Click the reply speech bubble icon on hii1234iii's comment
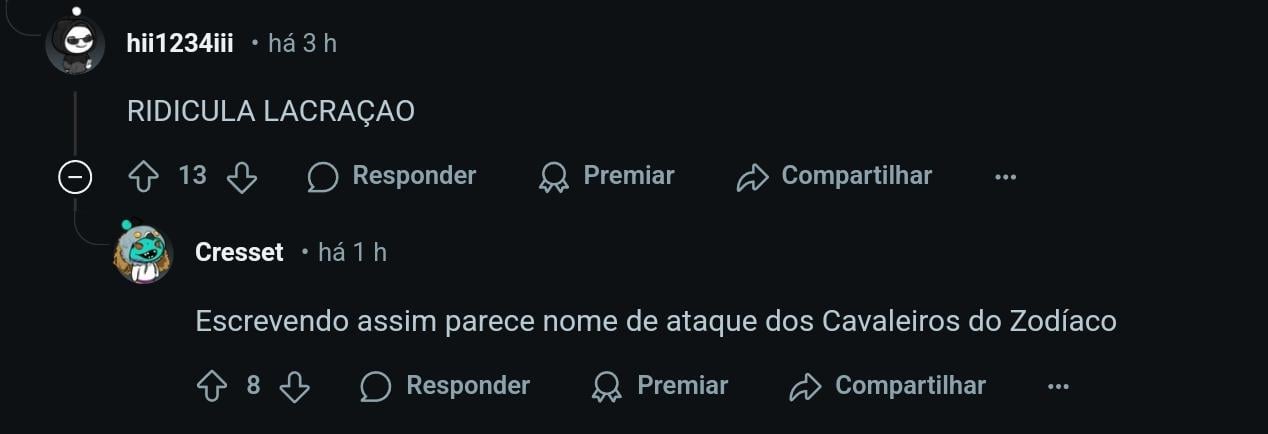The image size is (1268, 434). tap(322, 177)
